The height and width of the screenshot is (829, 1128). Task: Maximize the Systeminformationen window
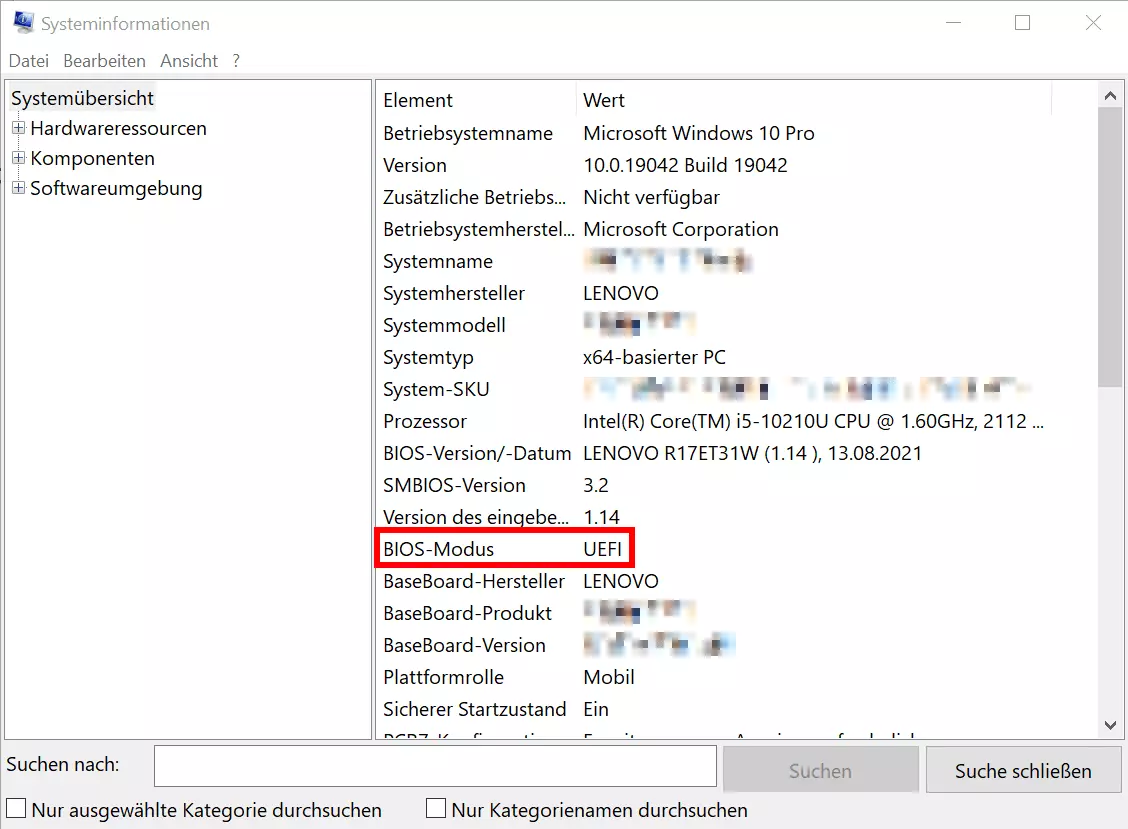pos(1022,23)
